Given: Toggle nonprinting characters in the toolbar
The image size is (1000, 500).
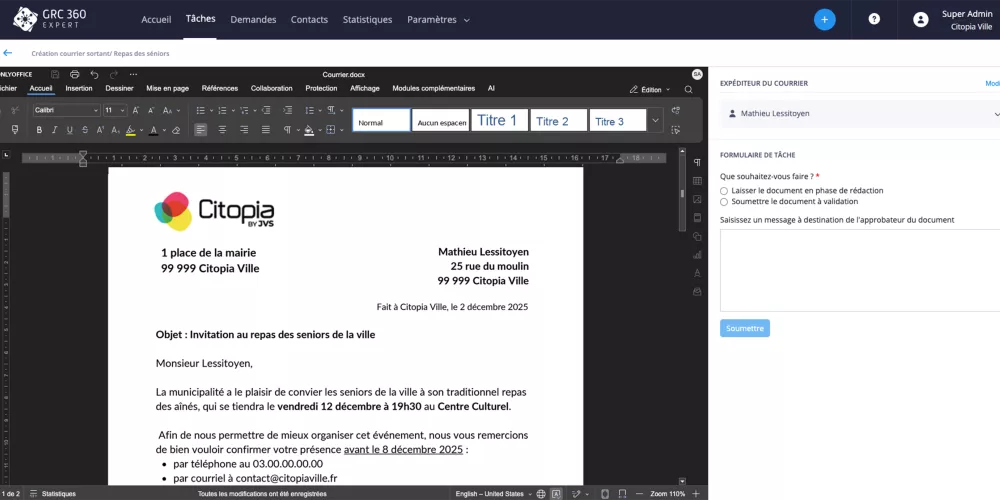Looking at the screenshot, I should pyautogui.click(x=287, y=130).
